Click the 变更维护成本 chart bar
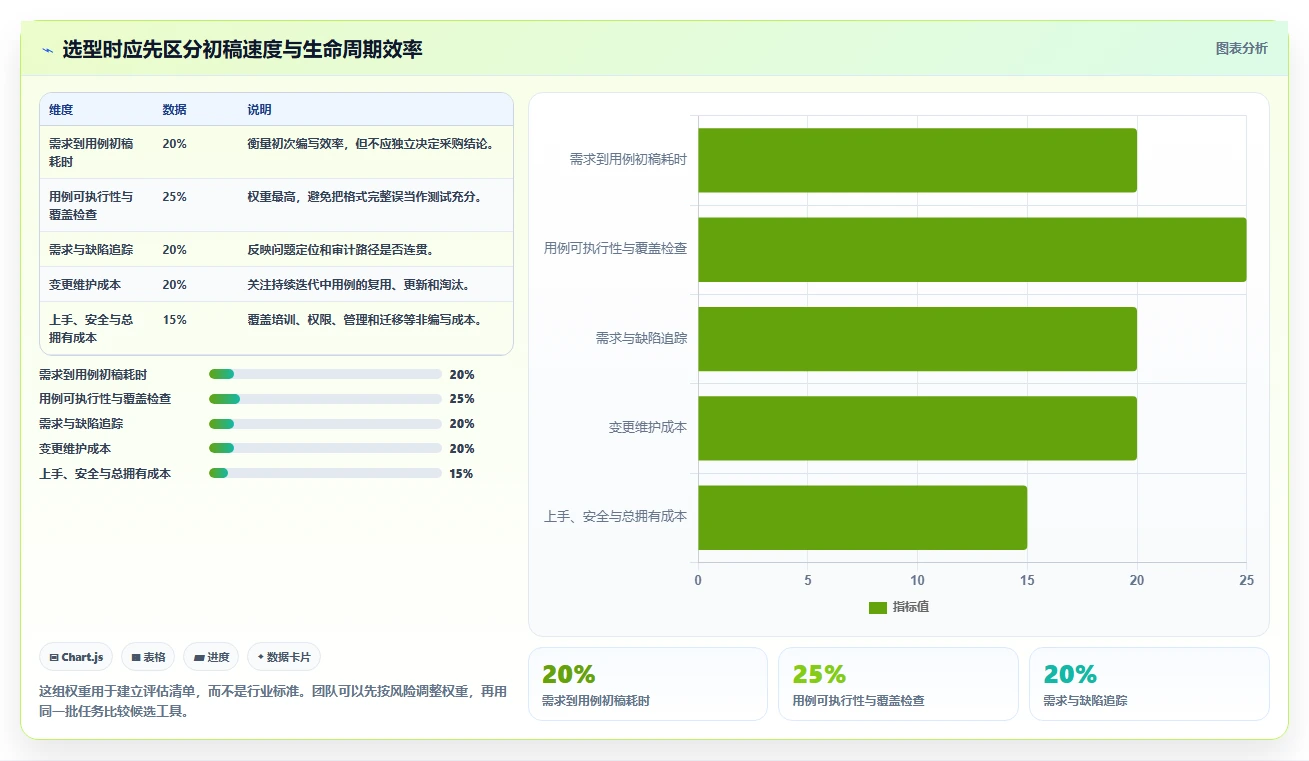 tap(917, 428)
